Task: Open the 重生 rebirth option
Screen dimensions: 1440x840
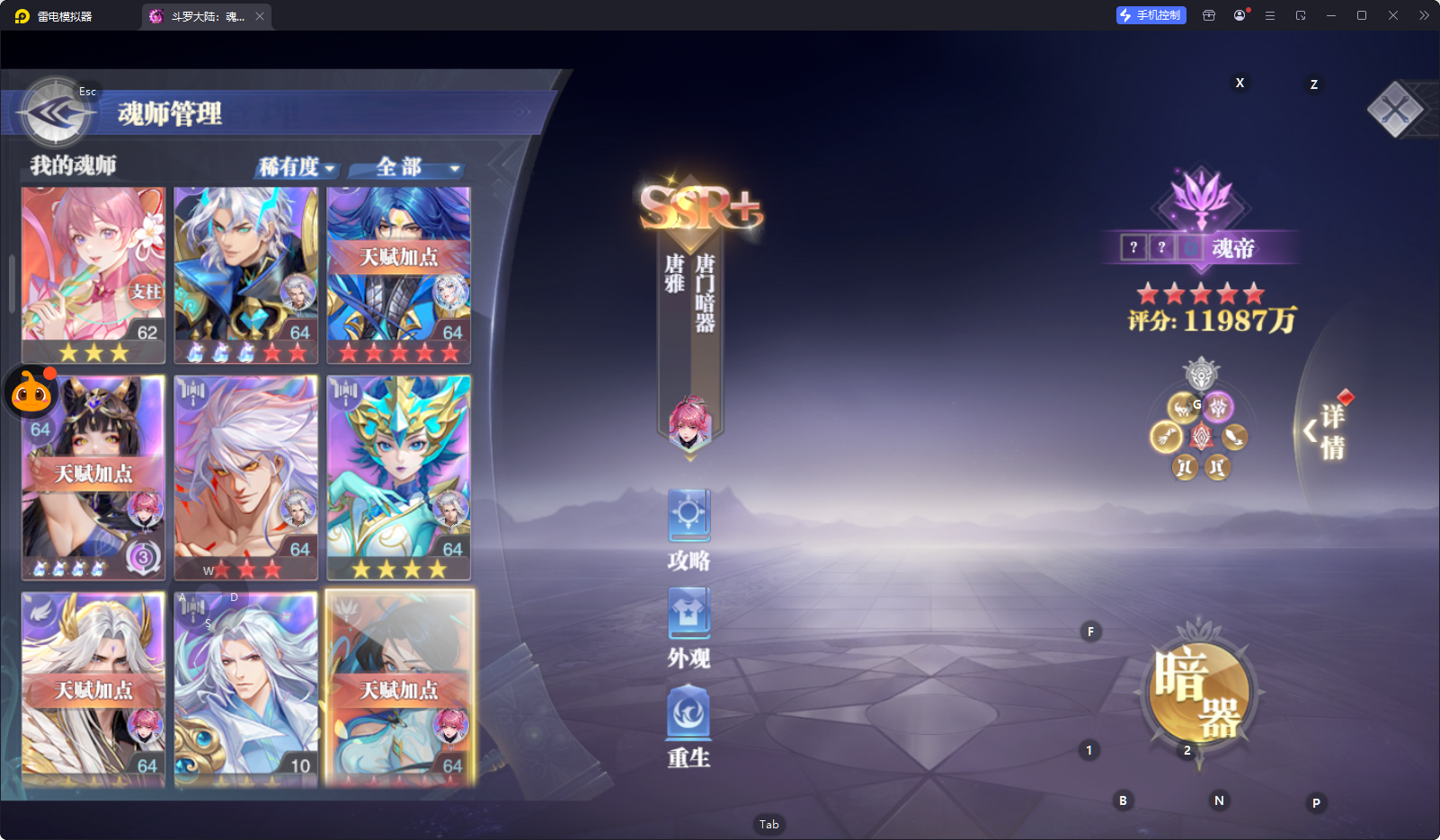Action: tap(689, 727)
